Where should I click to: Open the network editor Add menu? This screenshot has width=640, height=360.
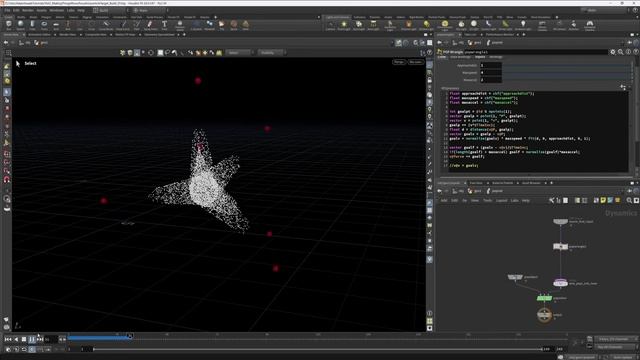click(444, 200)
